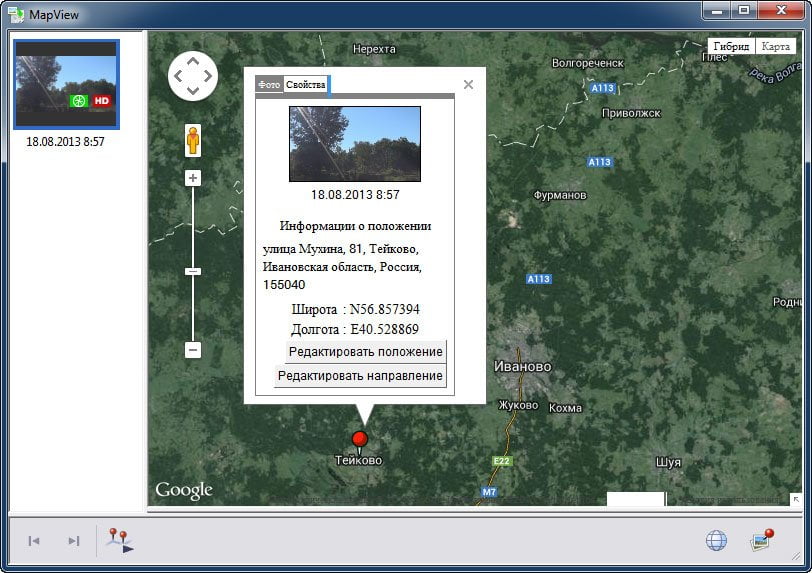Zoom in with the map plus button
The height and width of the screenshot is (573, 812).
193,178
